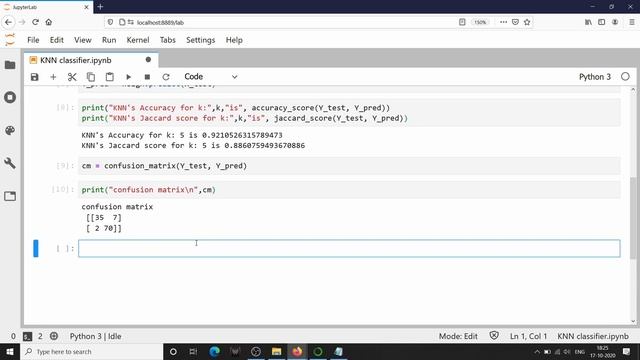The image size is (640, 360).
Task: Open the notification center icon
Action: [627, 351]
